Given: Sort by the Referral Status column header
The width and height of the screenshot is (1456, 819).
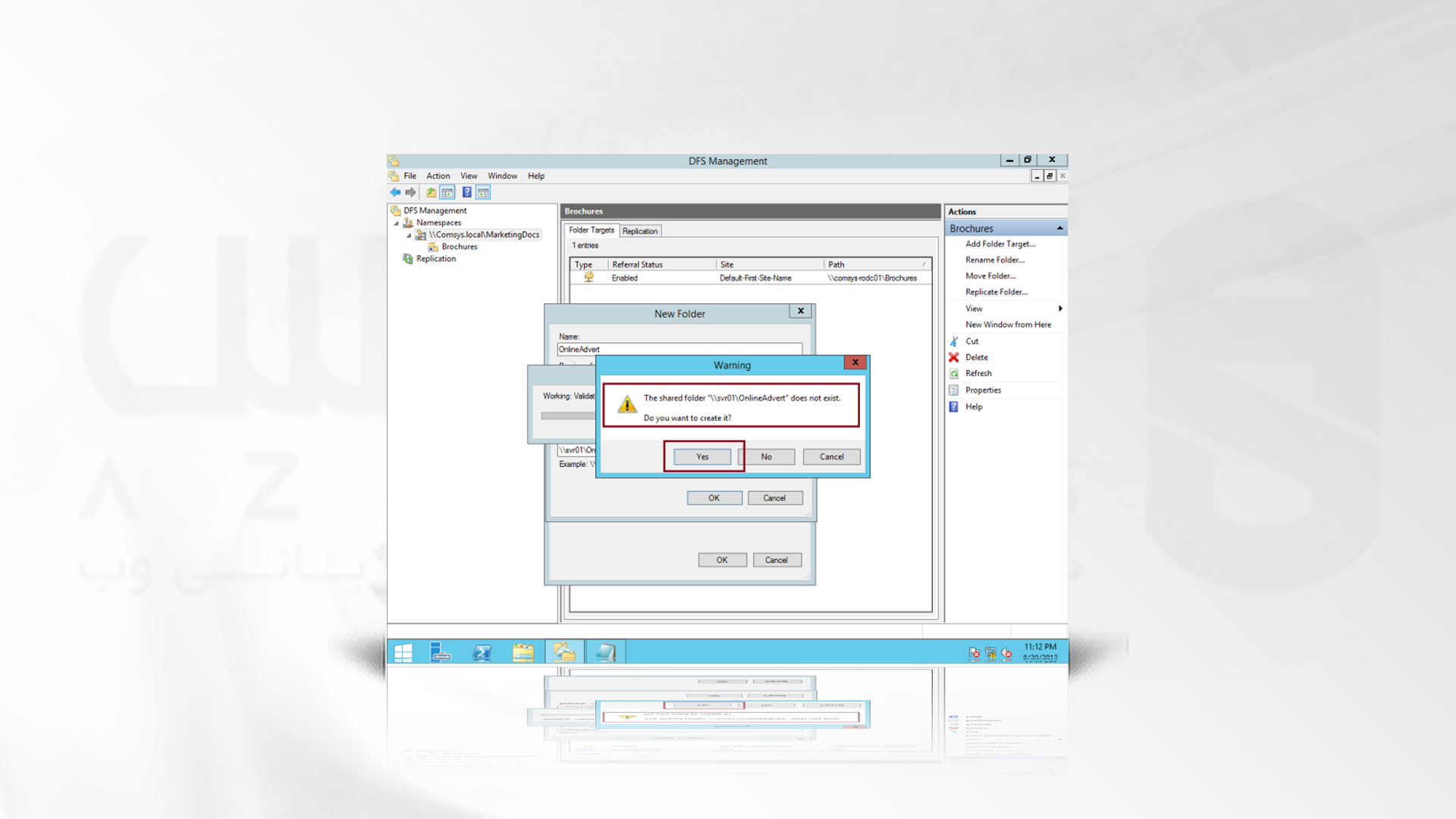Looking at the screenshot, I should [x=662, y=265].
